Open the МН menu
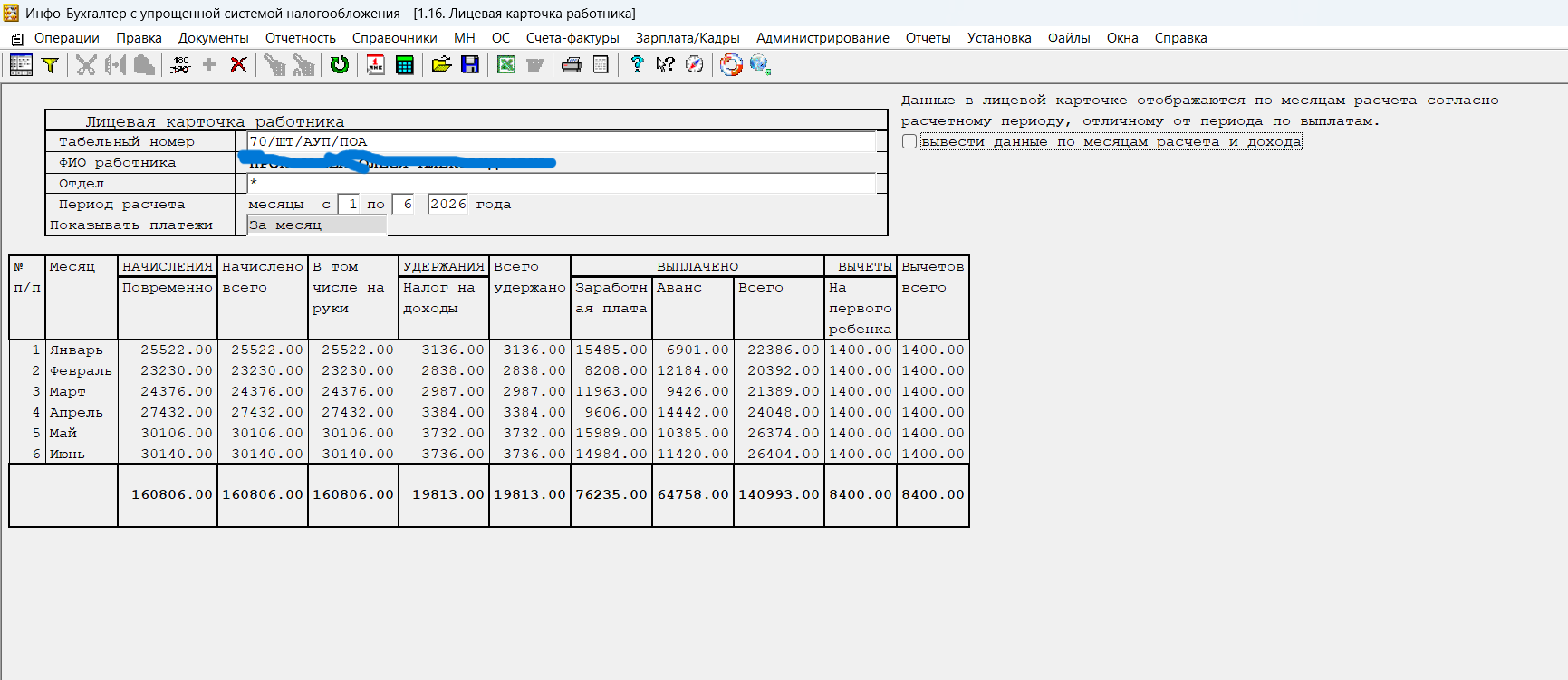 point(465,38)
